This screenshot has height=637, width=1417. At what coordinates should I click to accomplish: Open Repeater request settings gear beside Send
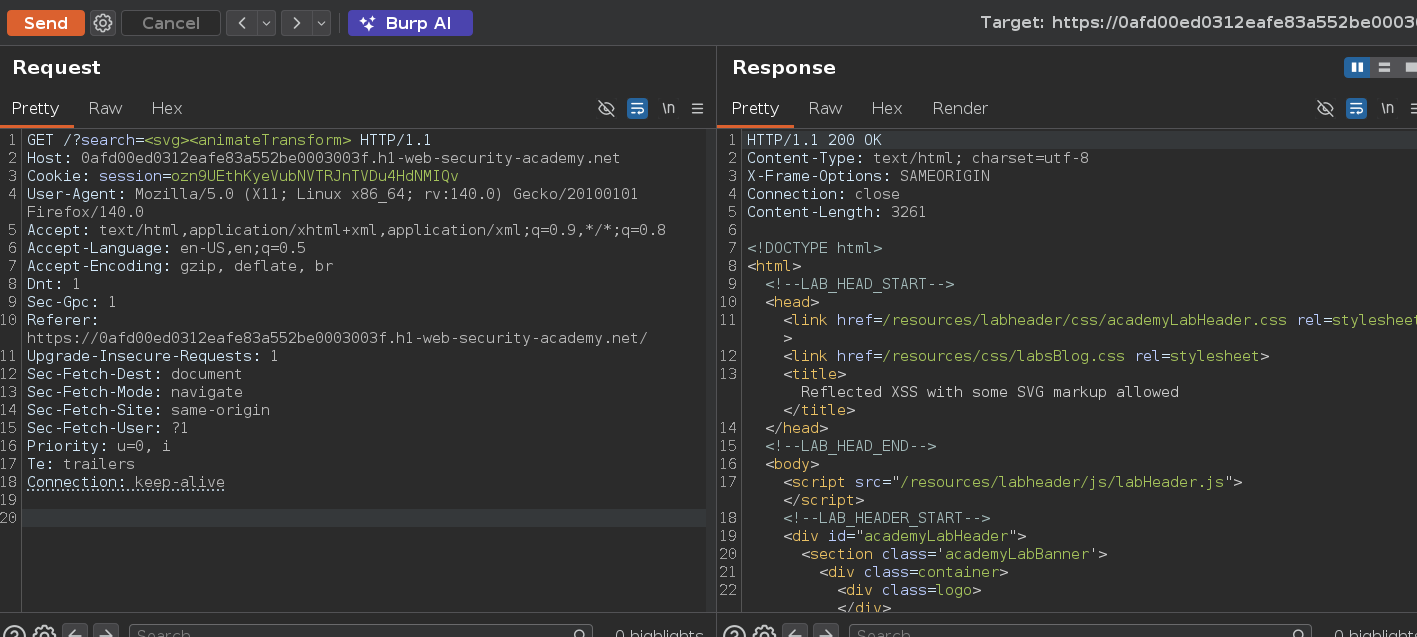(103, 23)
